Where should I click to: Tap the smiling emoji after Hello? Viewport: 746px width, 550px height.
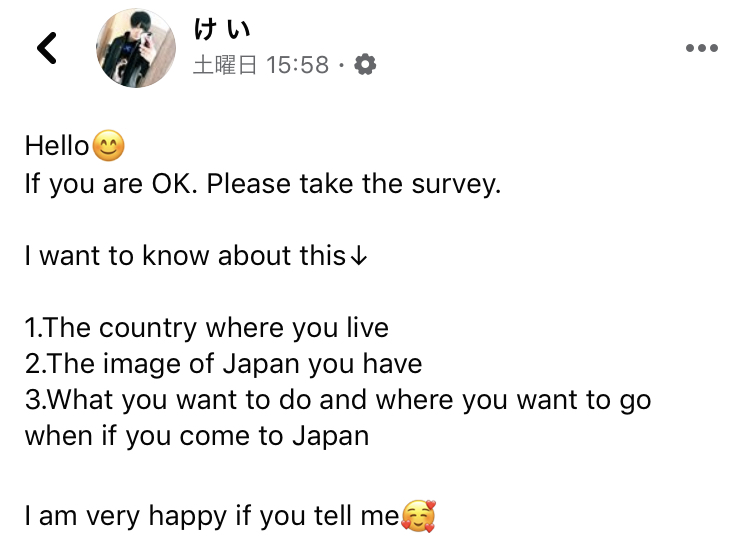[108, 145]
